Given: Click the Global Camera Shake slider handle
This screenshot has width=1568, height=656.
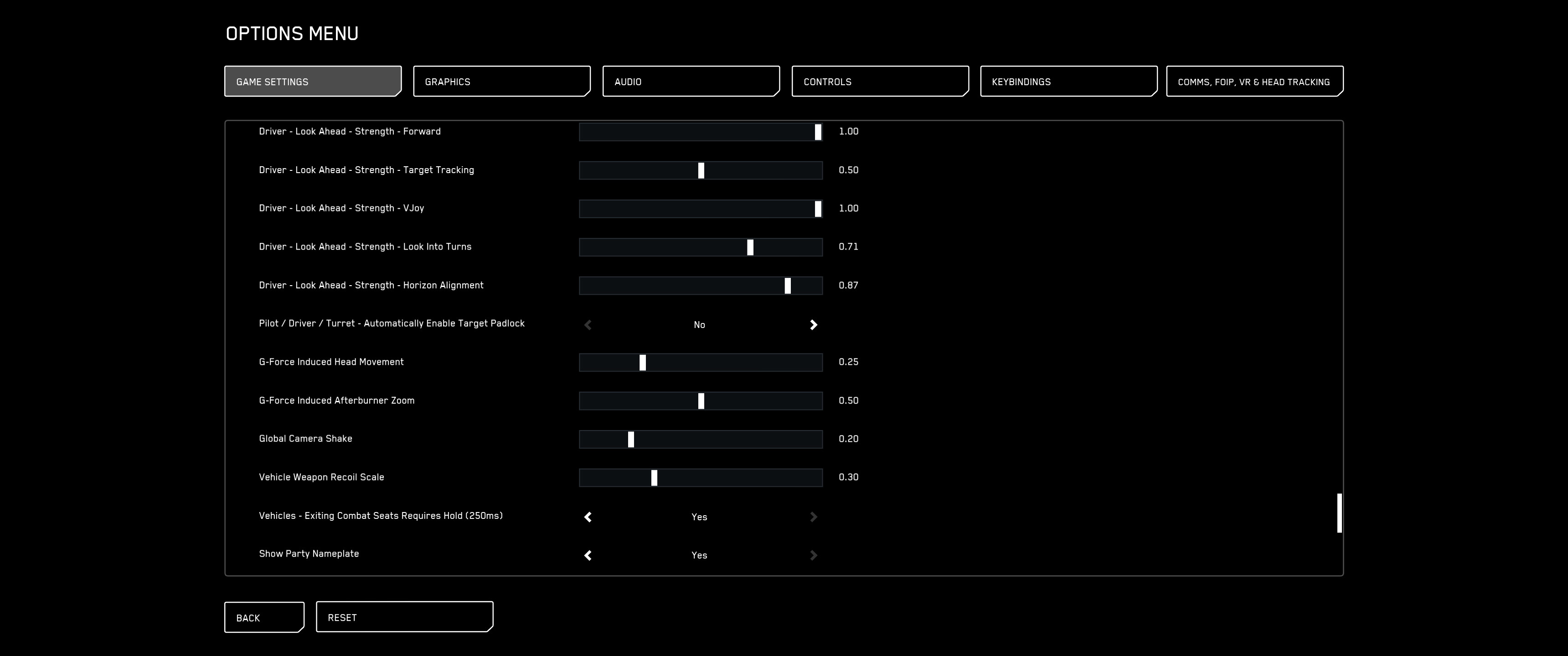Looking at the screenshot, I should coord(631,439).
